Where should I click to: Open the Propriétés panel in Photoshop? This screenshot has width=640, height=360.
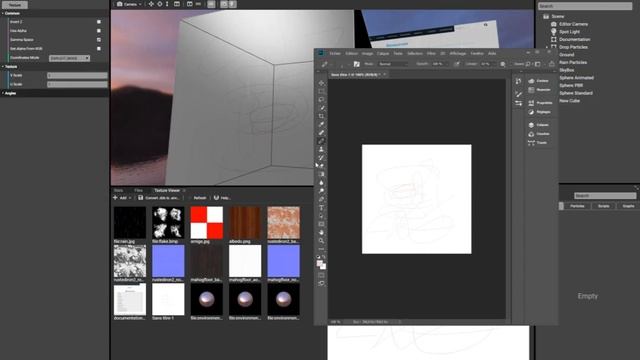(x=540, y=103)
